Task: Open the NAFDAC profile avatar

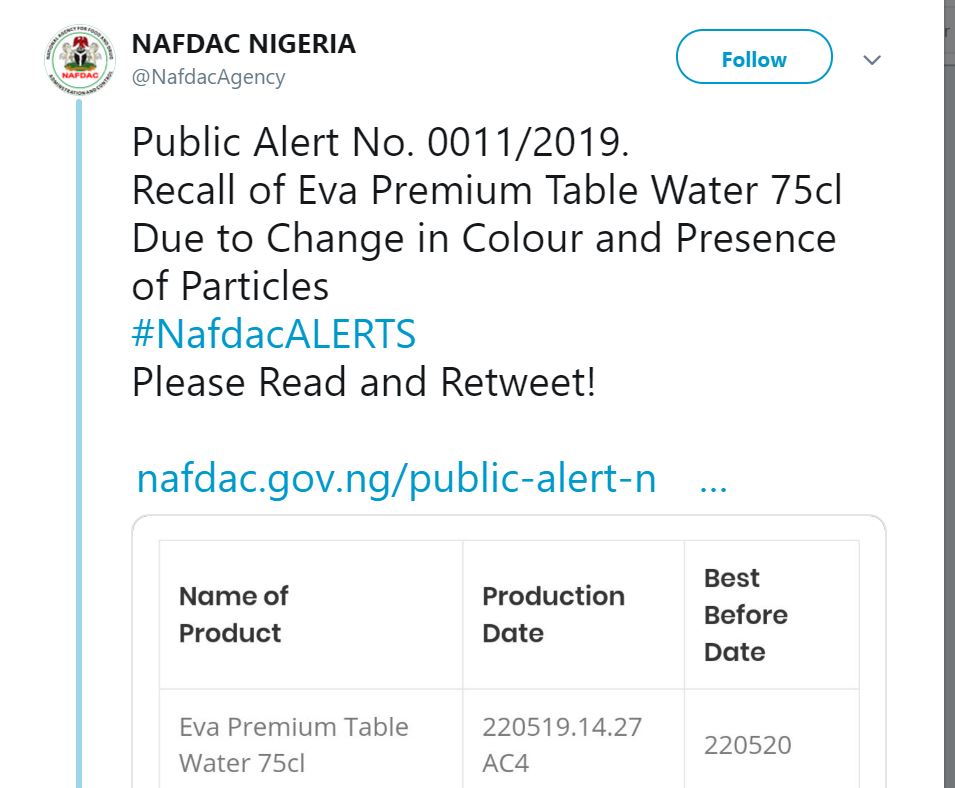Action: [x=80, y=60]
